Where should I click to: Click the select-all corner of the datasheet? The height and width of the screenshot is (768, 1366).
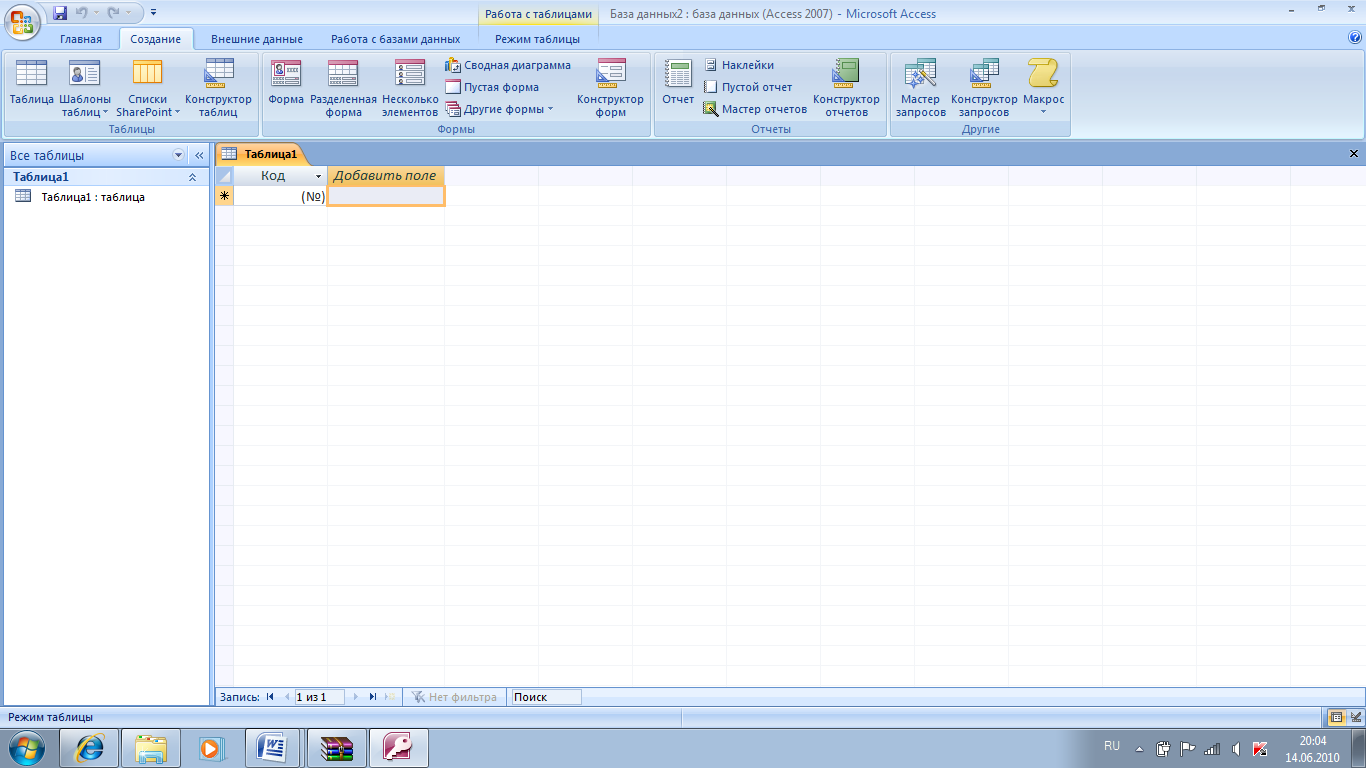coord(225,175)
